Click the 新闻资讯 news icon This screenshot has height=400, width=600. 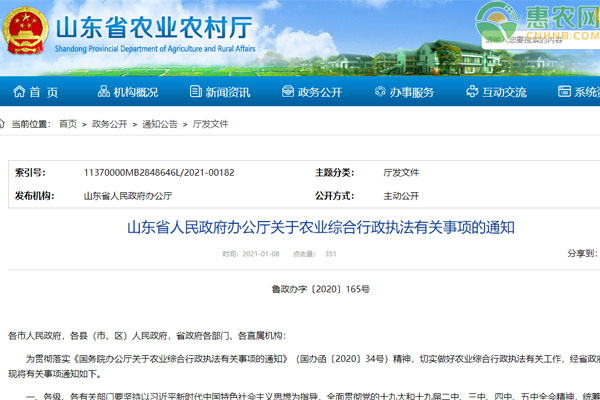coord(196,91)
